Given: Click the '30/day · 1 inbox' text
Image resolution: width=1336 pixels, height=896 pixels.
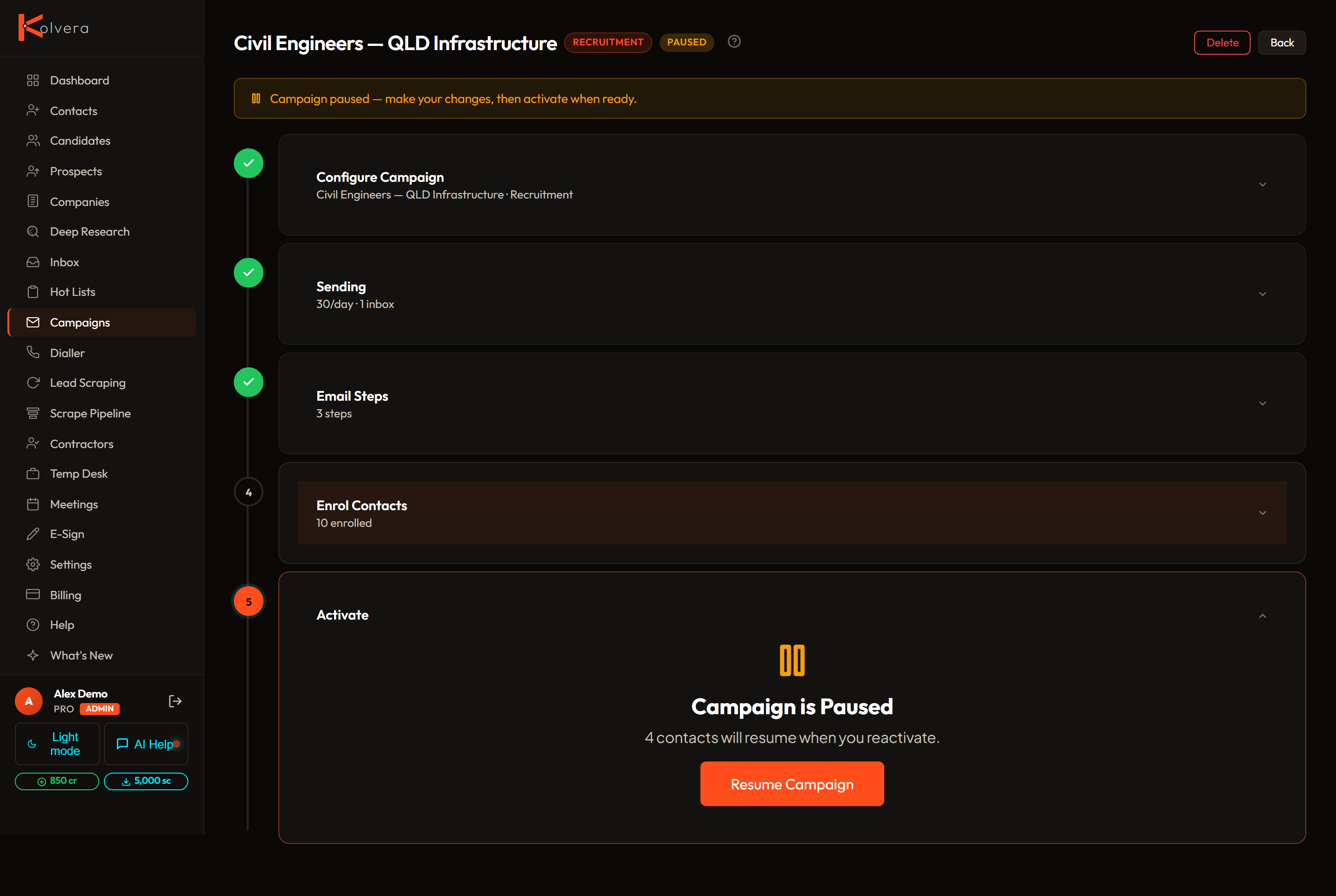Looking at the screenshot, I should 355,304.
